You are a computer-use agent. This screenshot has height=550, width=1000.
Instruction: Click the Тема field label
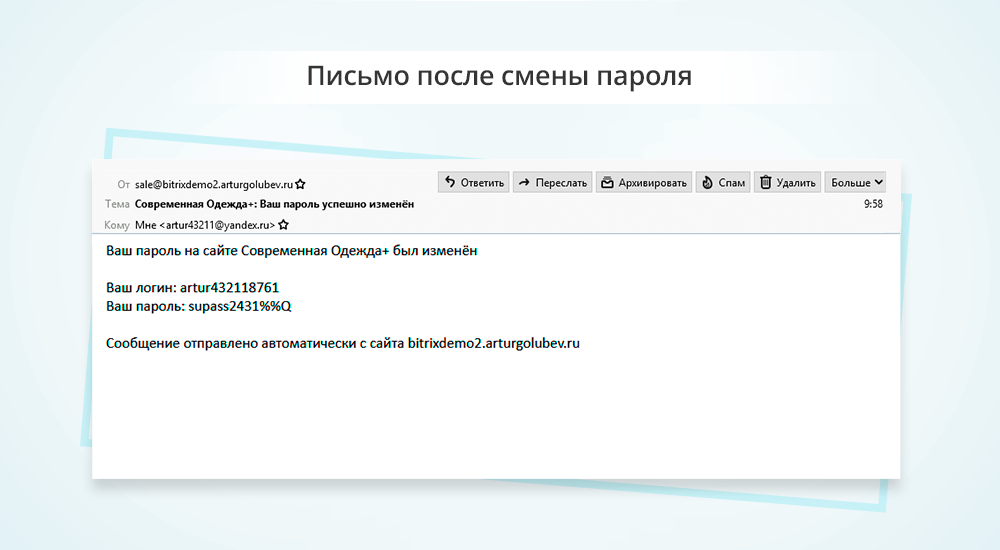pos(117,204)
